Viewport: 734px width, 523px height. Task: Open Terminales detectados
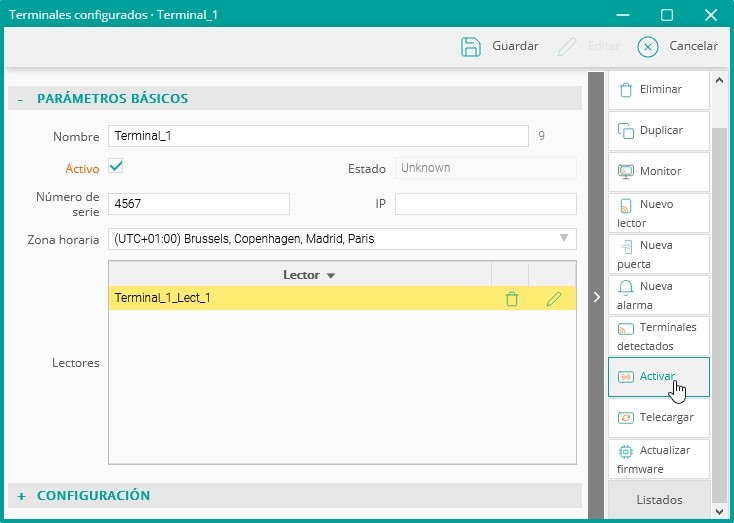pyautogui.click(x=658, y=336)
